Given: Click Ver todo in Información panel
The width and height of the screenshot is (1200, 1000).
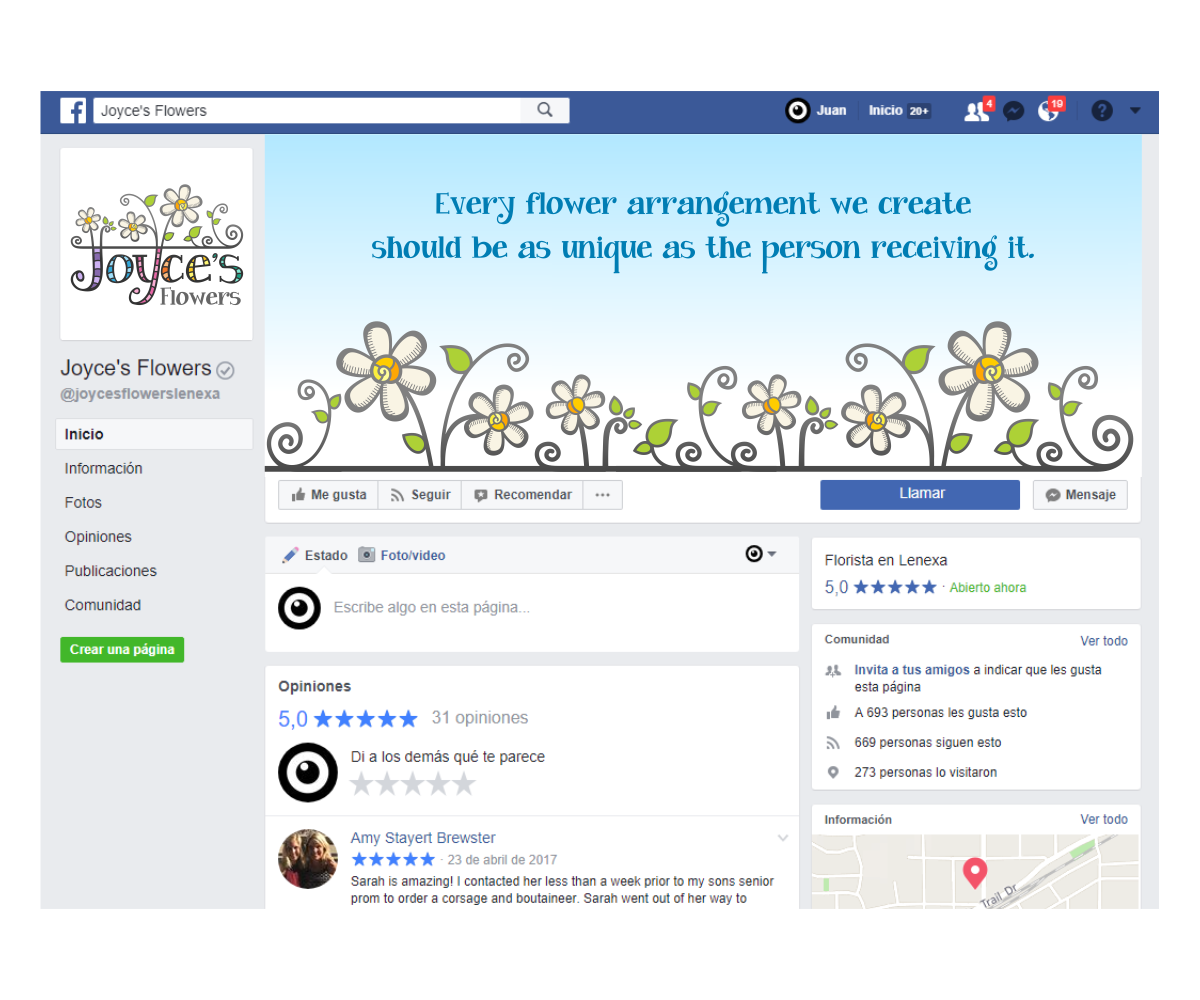Looking at the screenshot, I should click(x=1104, y=819).
